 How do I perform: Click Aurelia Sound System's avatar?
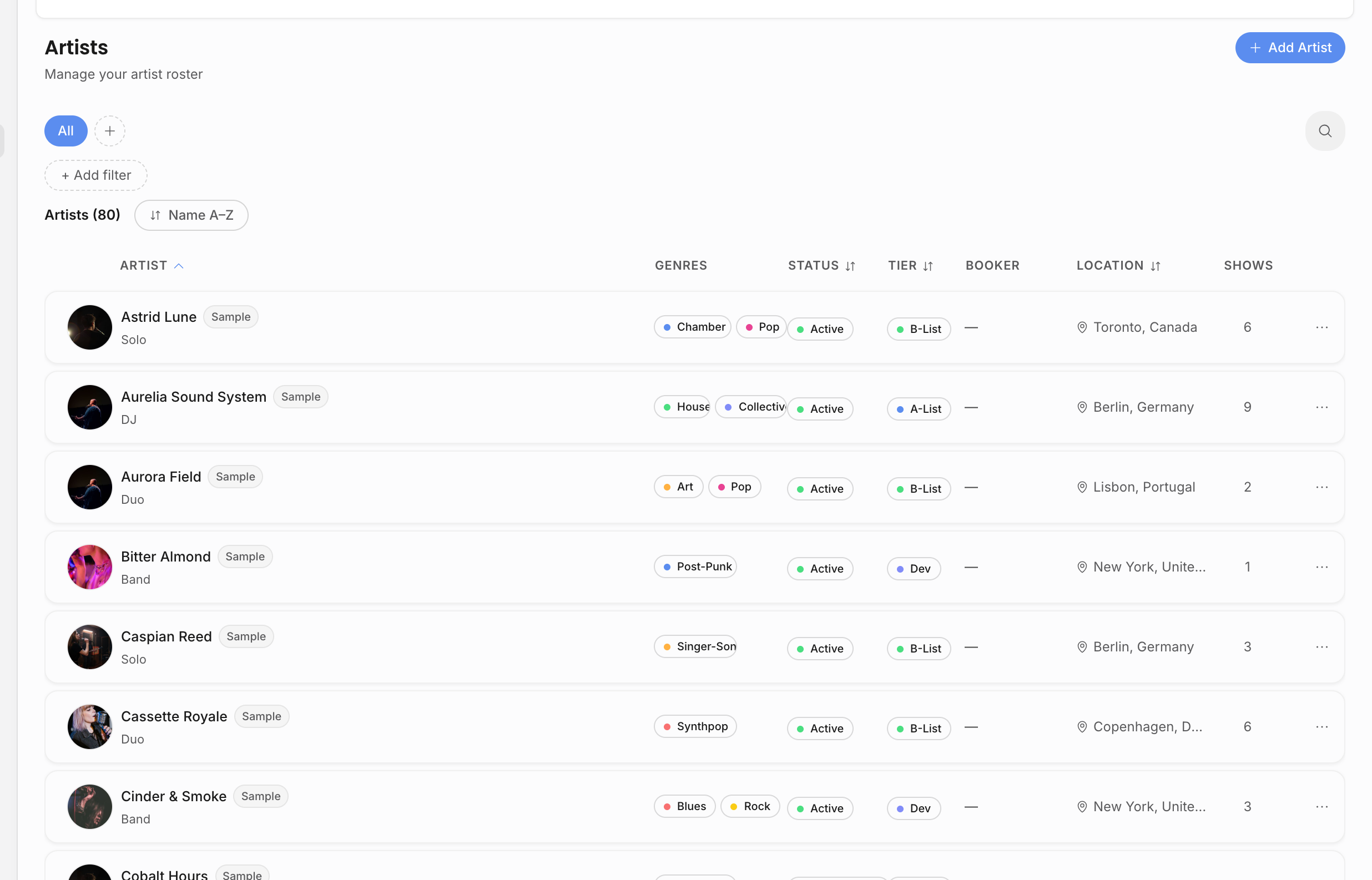tap(90, 407)
